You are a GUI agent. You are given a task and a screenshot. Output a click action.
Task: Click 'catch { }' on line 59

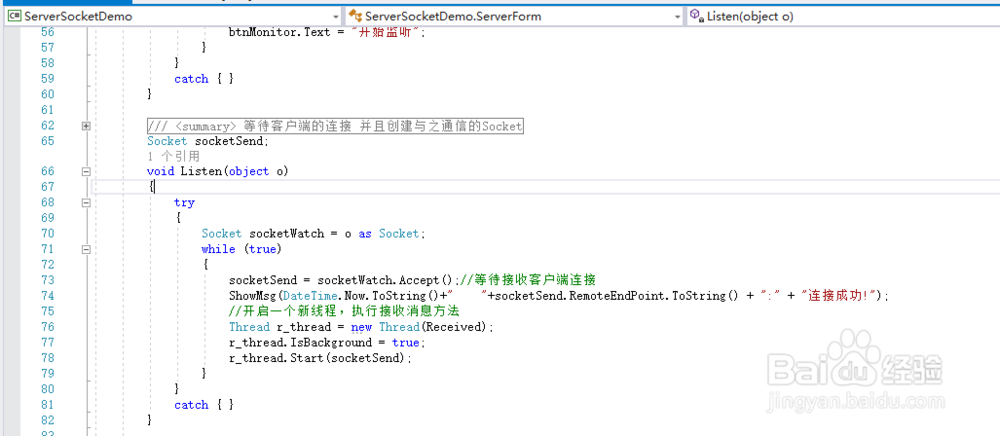coord(204,79)
